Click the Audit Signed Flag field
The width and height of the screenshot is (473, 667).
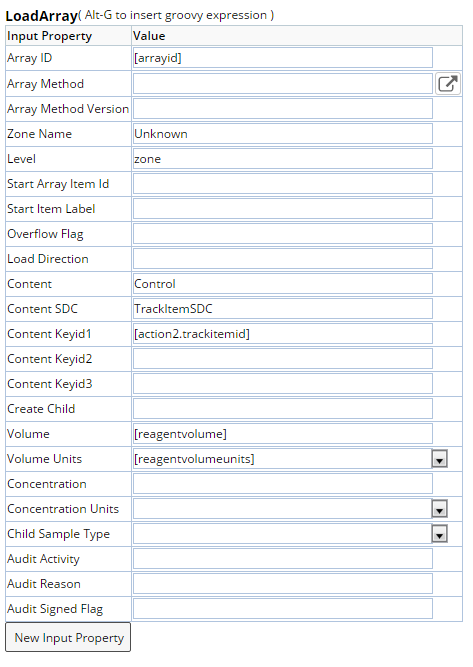click(283, 609)
